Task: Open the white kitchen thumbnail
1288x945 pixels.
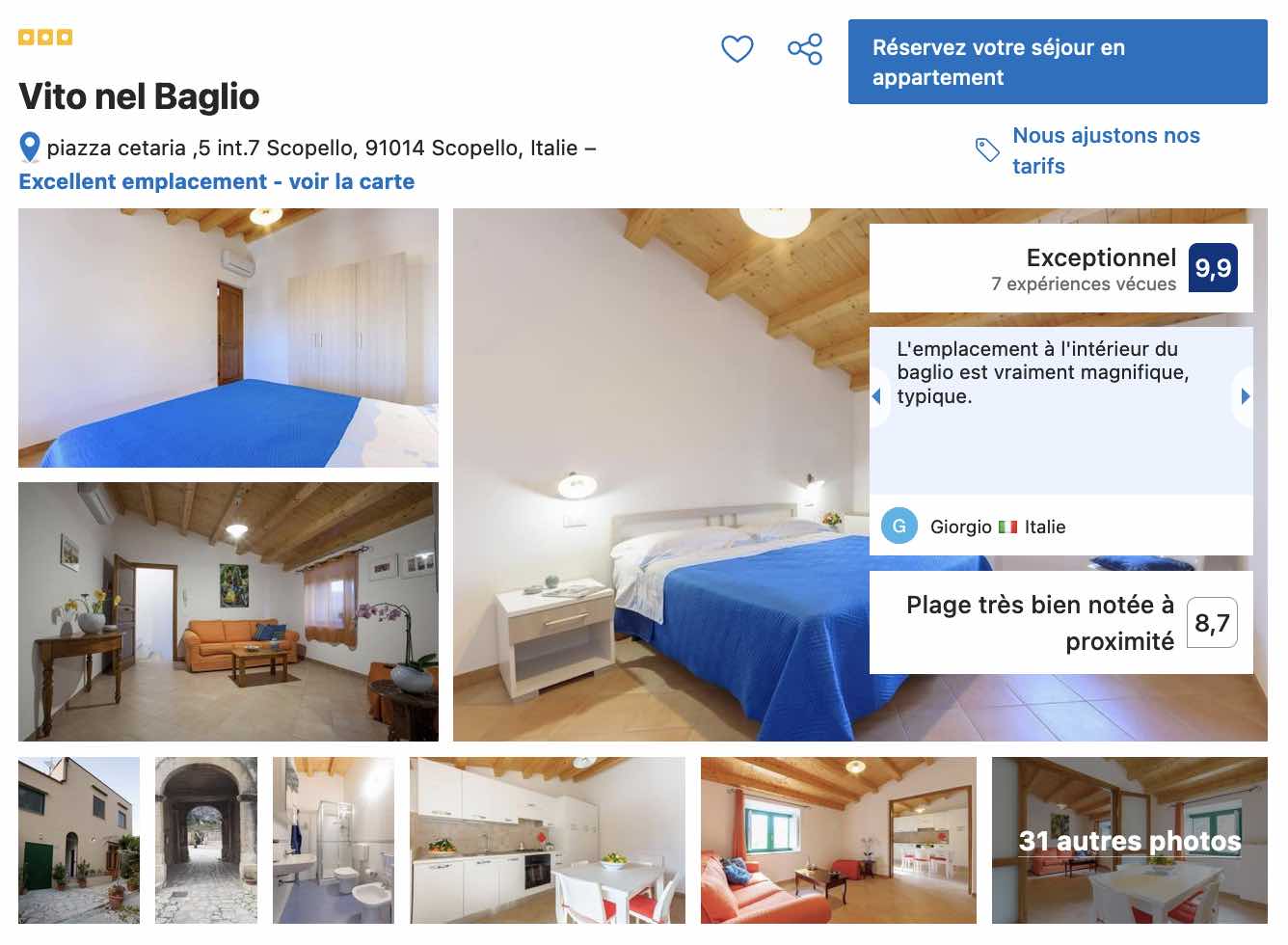Action: (x=548, y=840)
